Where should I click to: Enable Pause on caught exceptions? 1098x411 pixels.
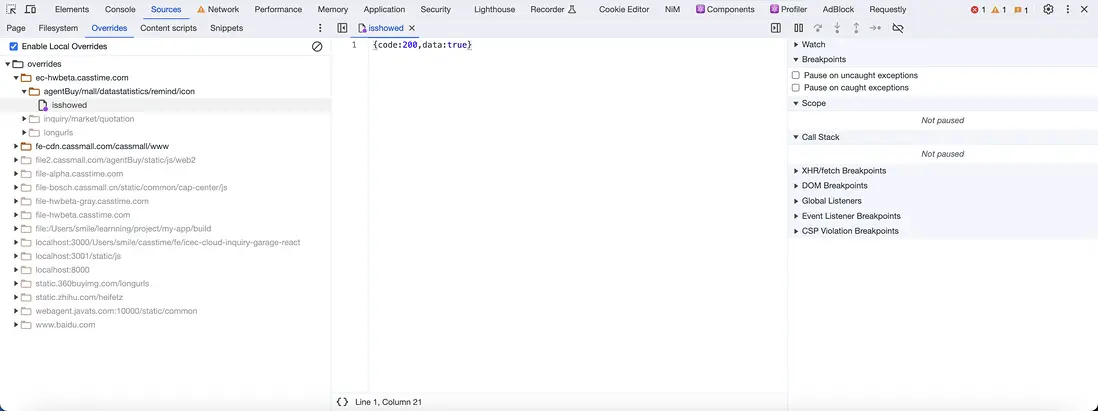click(x=795, y=88)
